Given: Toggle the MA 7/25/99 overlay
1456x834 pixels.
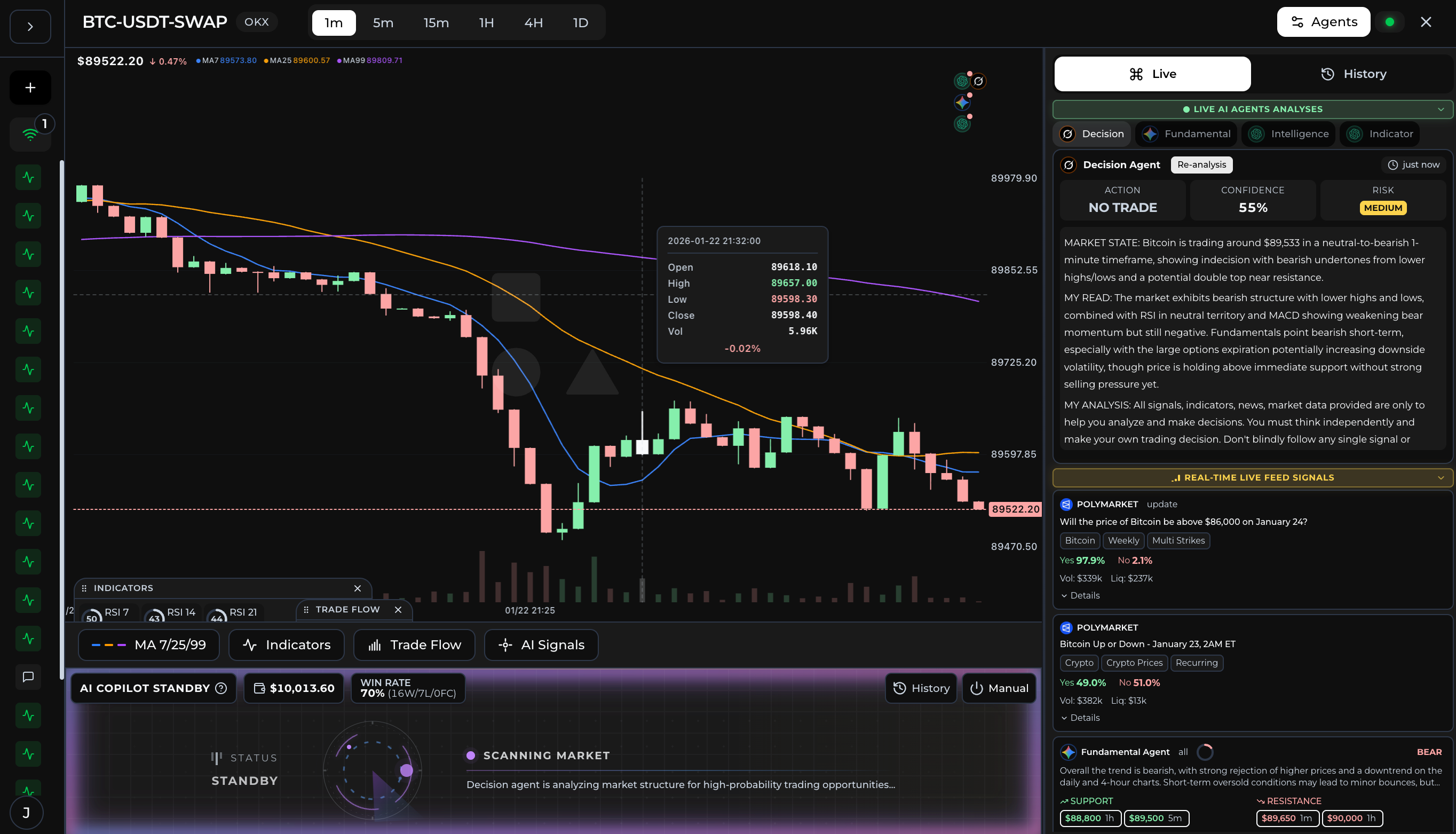Looking at the screenshot, I should click(x=148, y=644).
